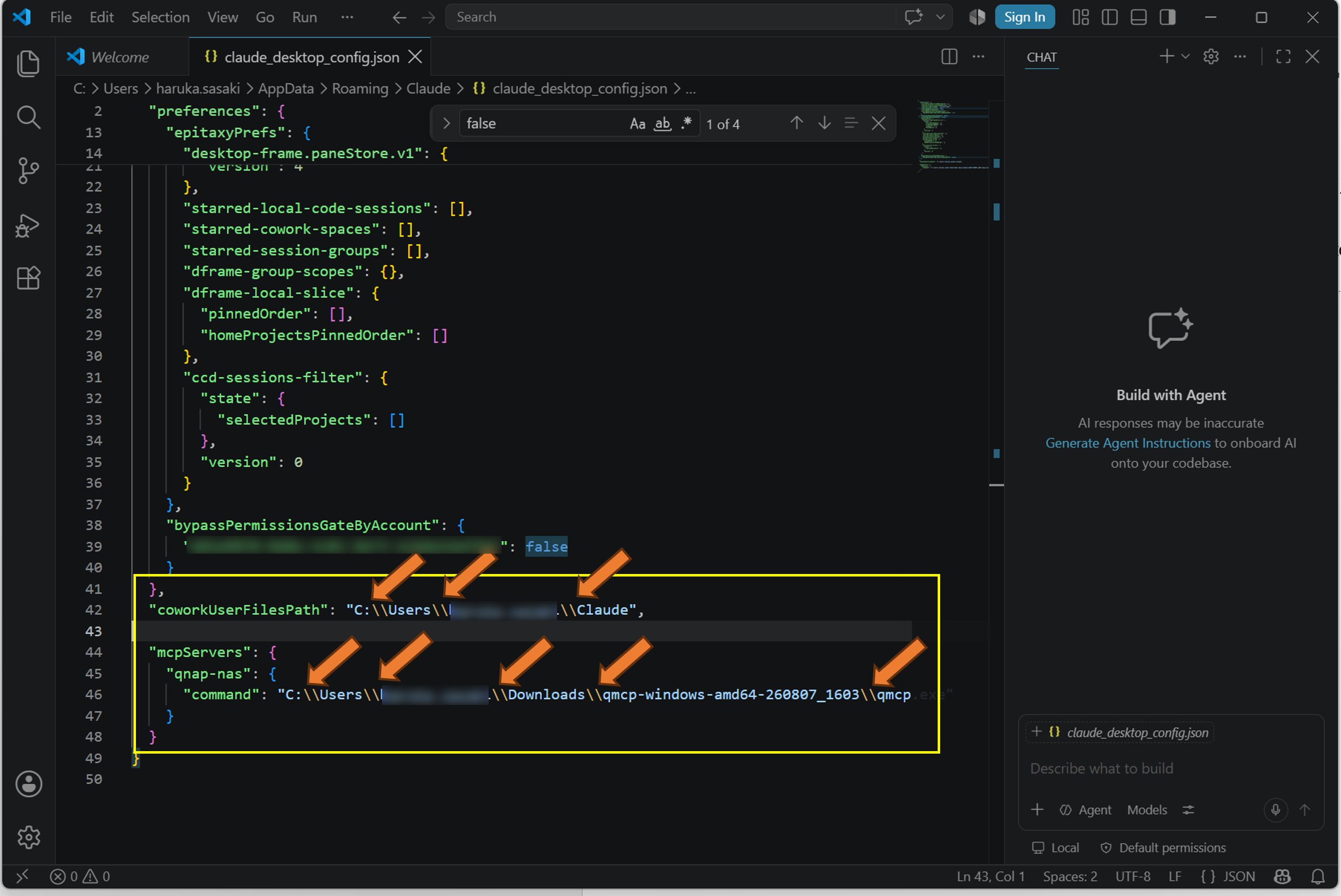Open editor More Actions ellipsis

tap(978, 57)
